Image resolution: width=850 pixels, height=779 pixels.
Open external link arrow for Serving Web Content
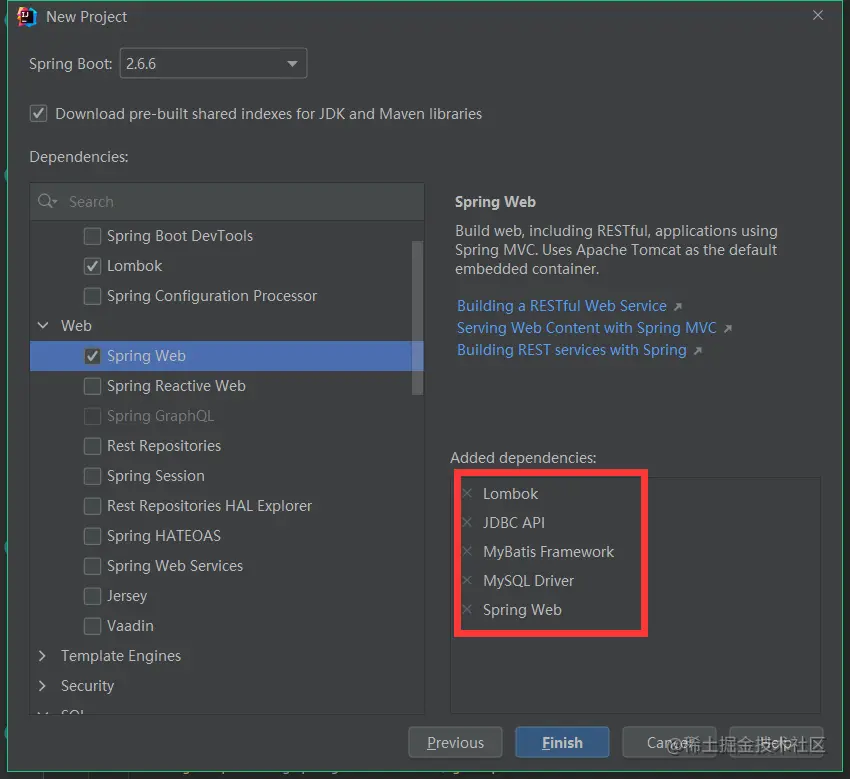(x=728, y=329)
